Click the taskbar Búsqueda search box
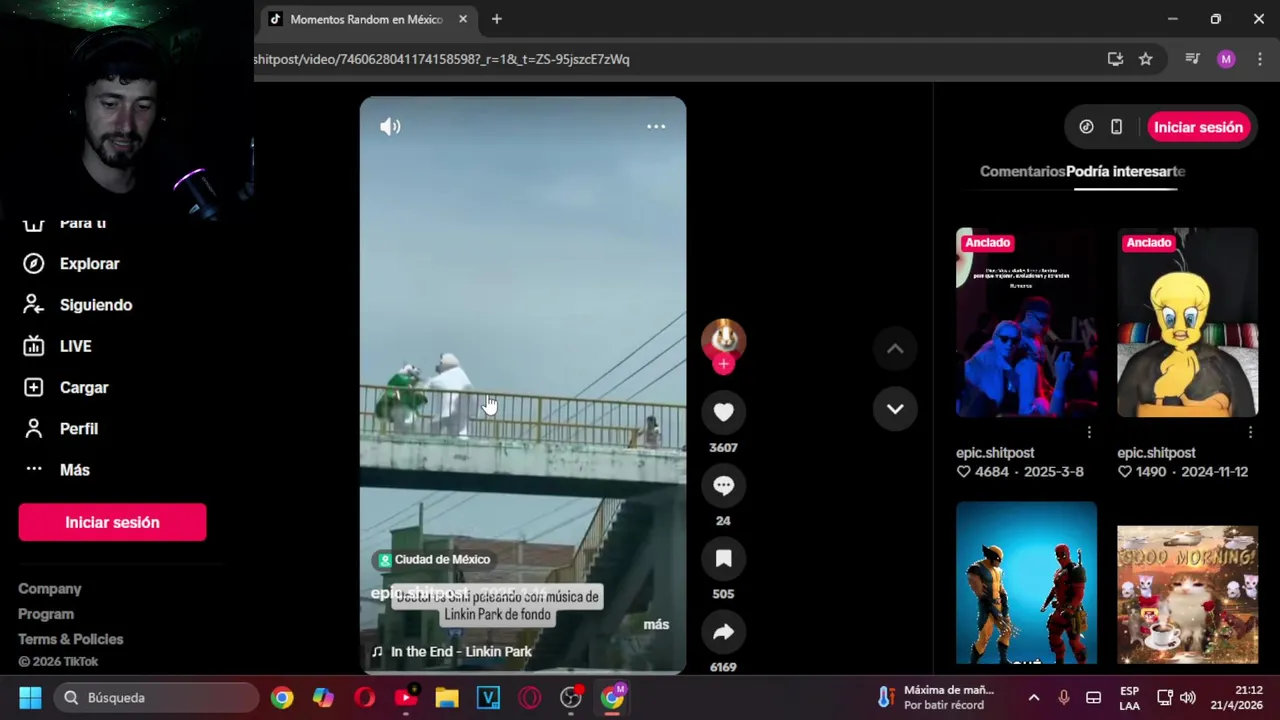 [x=156, y=698]
